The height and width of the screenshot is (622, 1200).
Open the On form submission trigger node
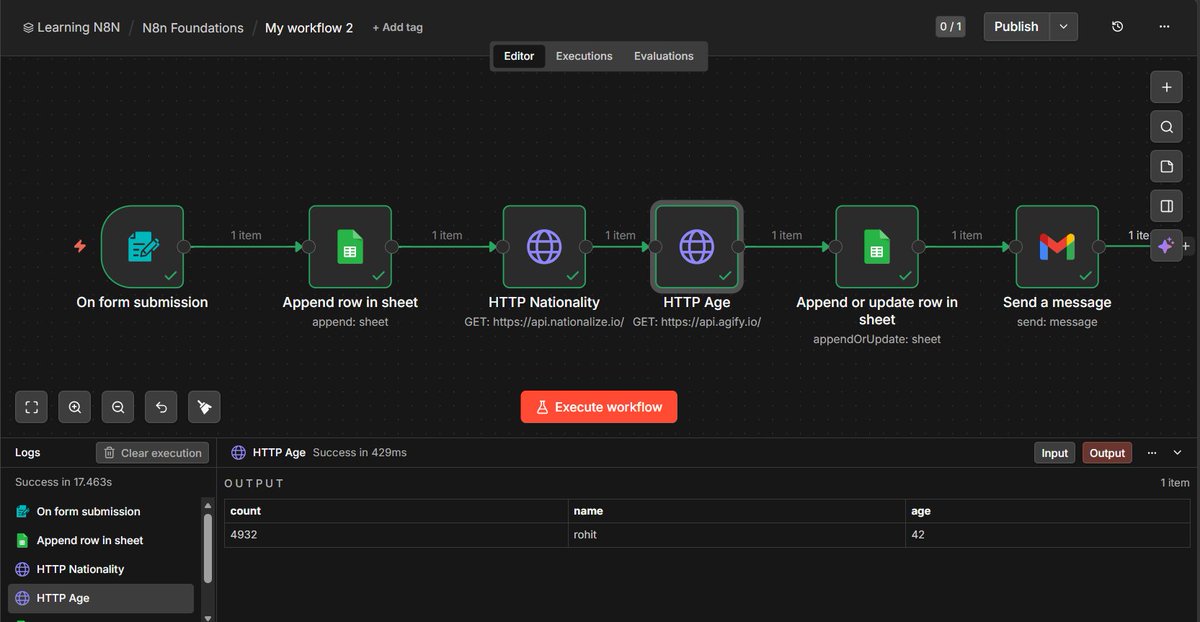point(143,246)
